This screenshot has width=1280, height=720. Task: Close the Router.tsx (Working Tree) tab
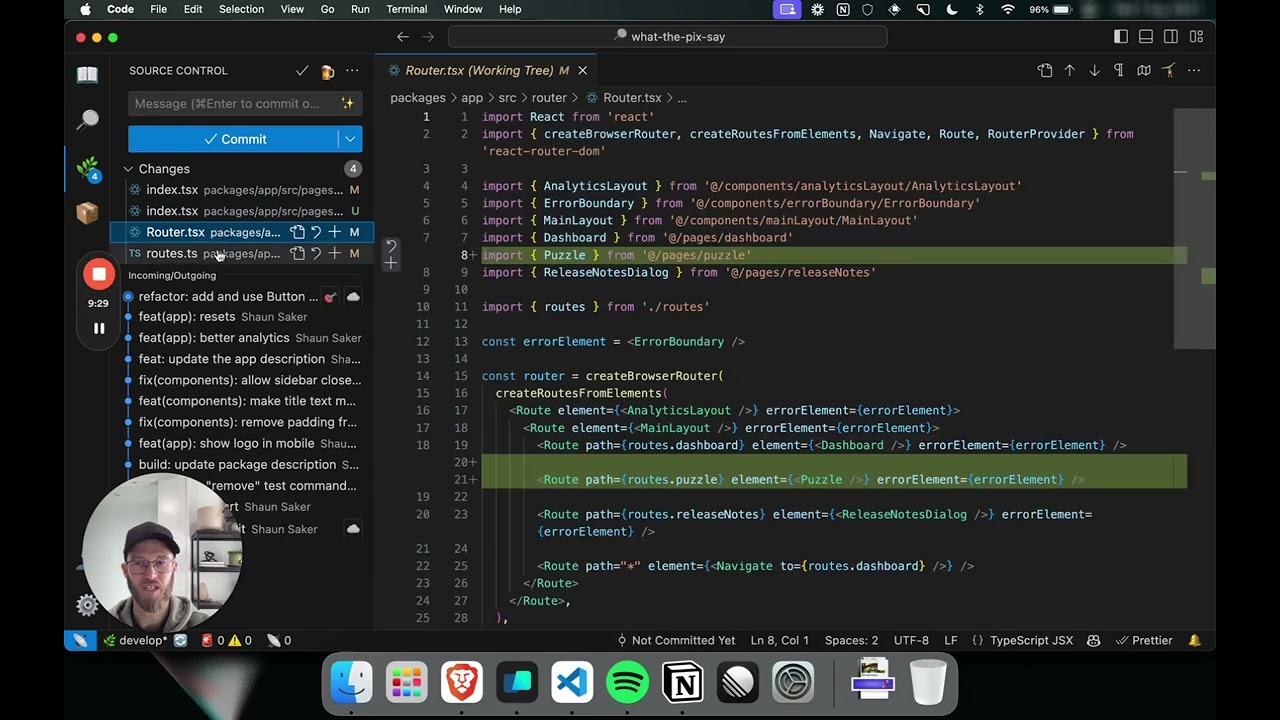pyautogui.click(x=582, y=71)
